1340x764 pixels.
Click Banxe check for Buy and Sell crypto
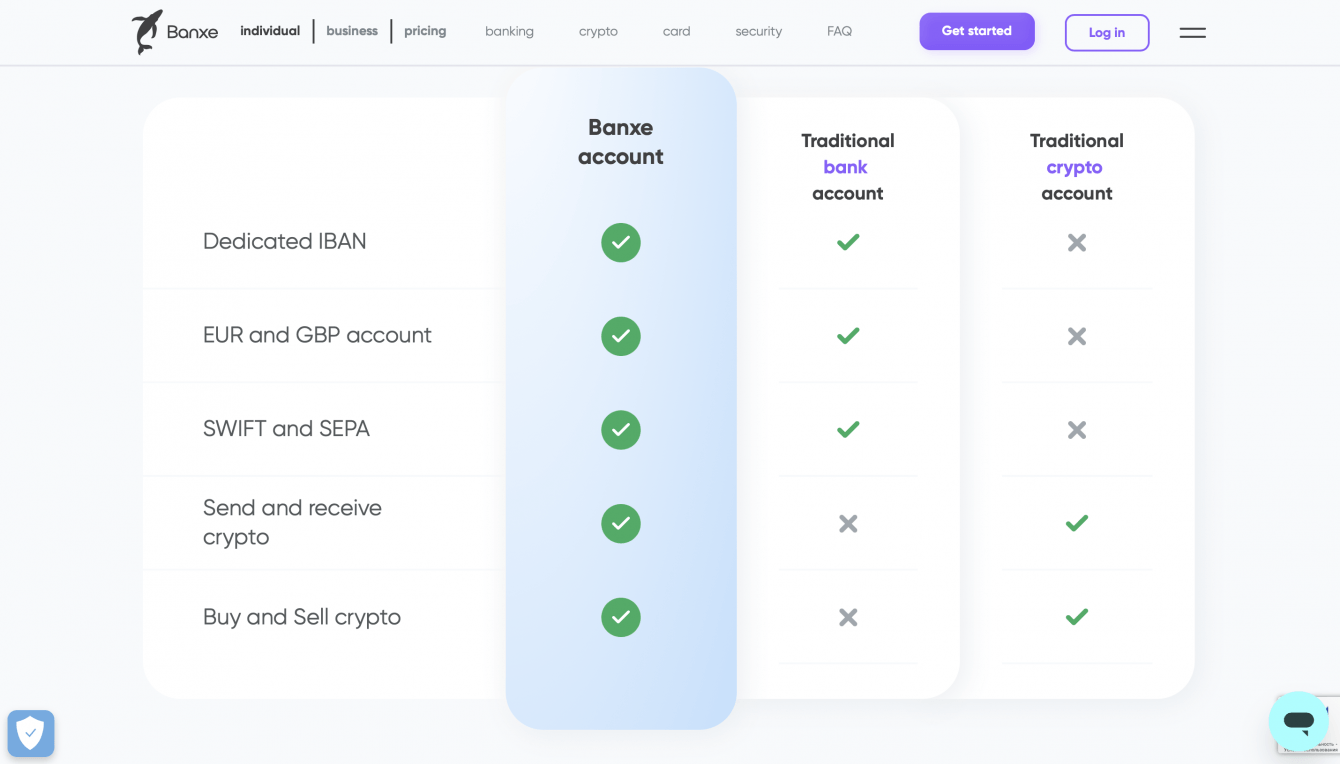point(621,617)
